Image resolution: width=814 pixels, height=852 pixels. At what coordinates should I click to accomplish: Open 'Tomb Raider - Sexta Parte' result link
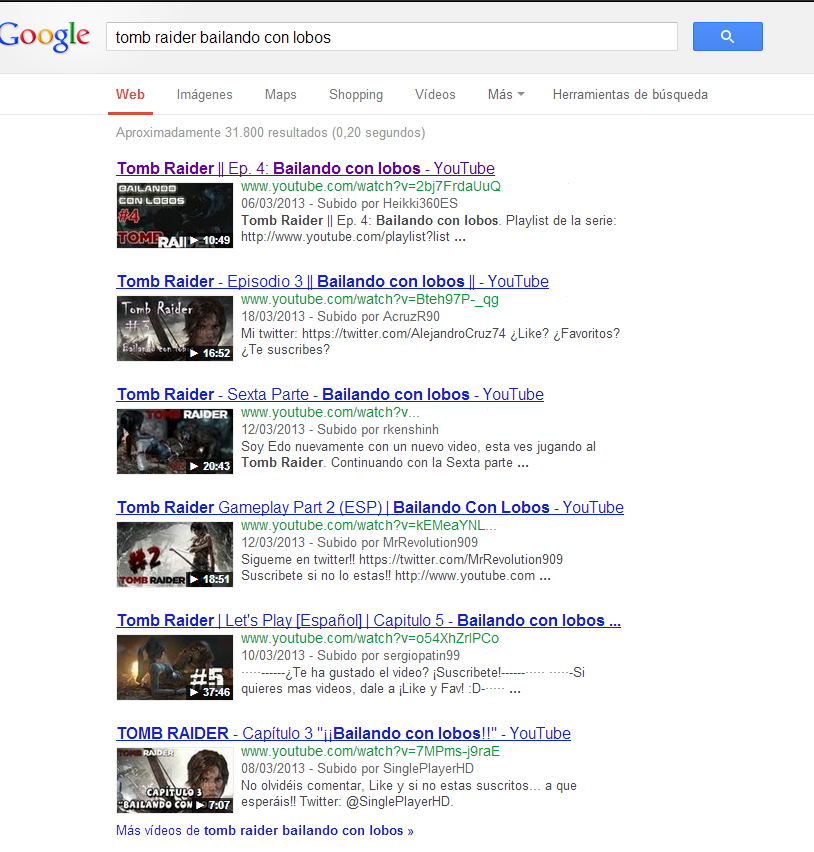[330, 394]
